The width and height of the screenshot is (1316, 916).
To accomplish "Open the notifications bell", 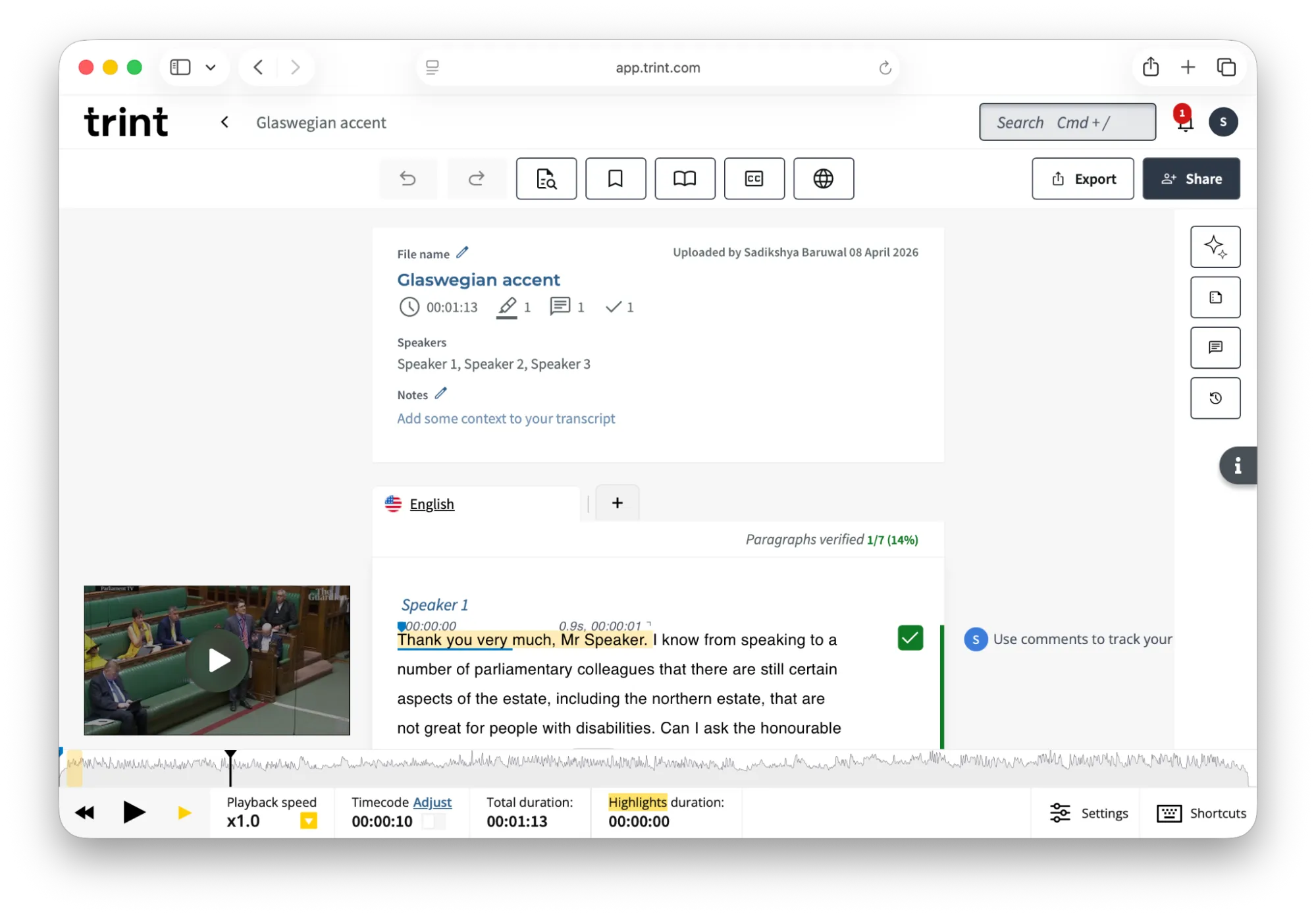I will click(x=1184, y=121).
